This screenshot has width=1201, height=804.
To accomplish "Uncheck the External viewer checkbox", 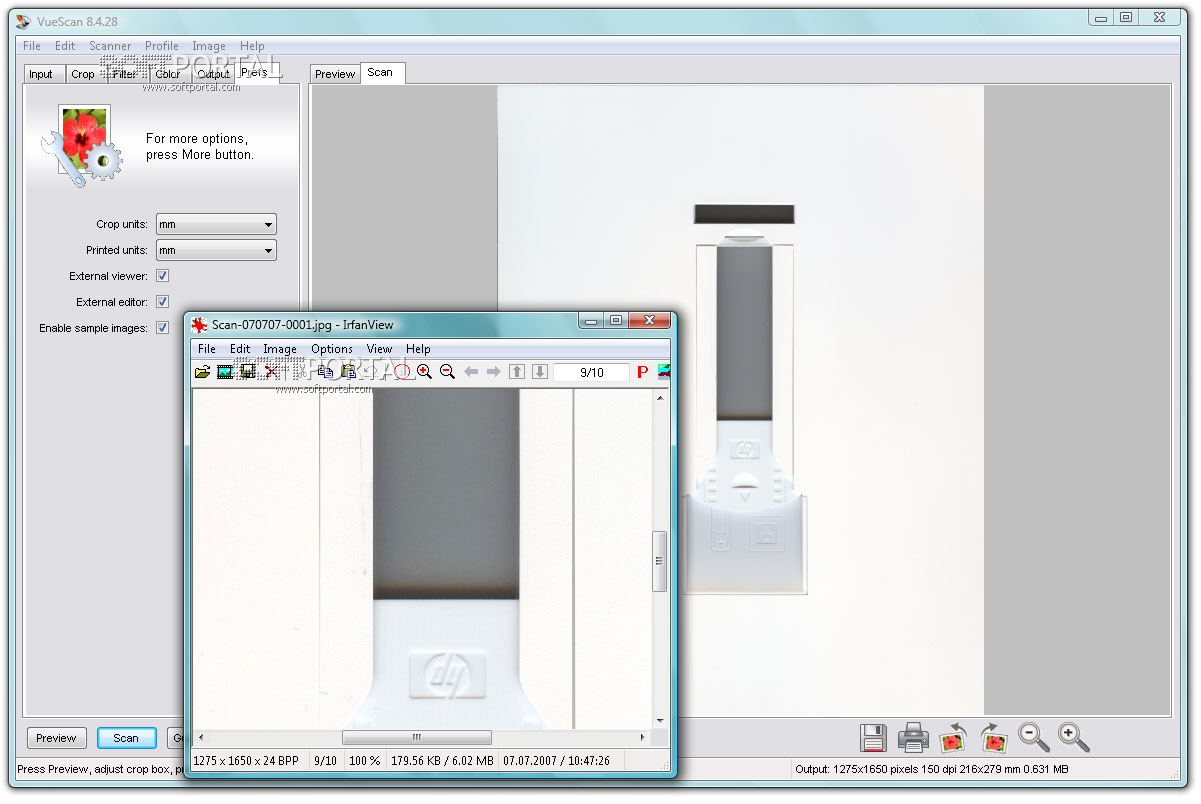I will point(162,276).
